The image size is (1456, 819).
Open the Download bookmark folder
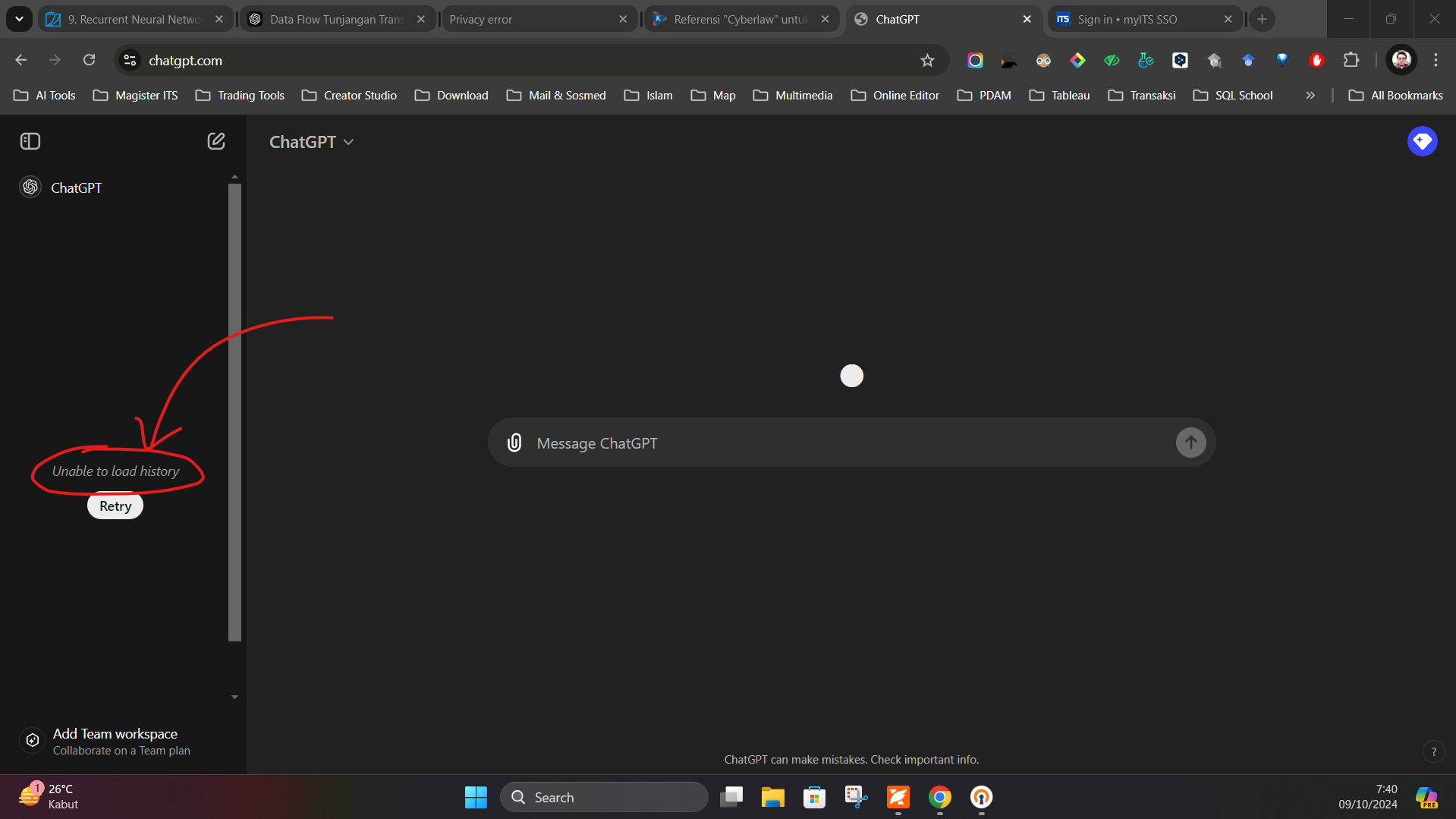click(451, 95)
